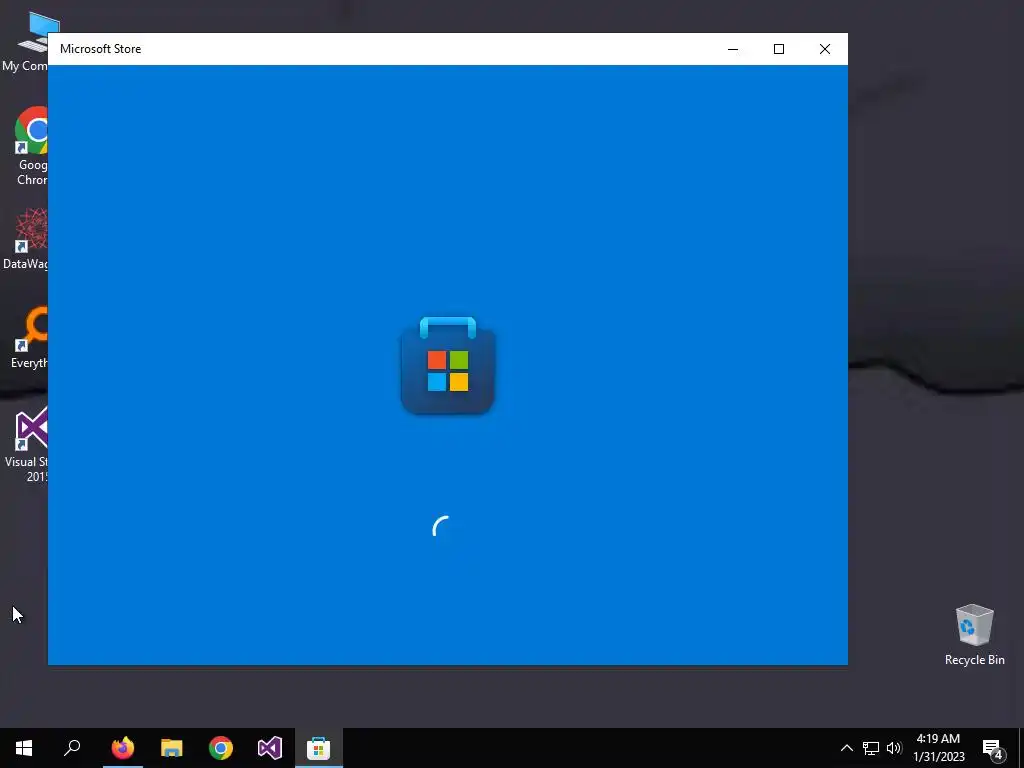The image size is (1024, 768).
Task: Open network status tray icon
Action: pos(871,748)
